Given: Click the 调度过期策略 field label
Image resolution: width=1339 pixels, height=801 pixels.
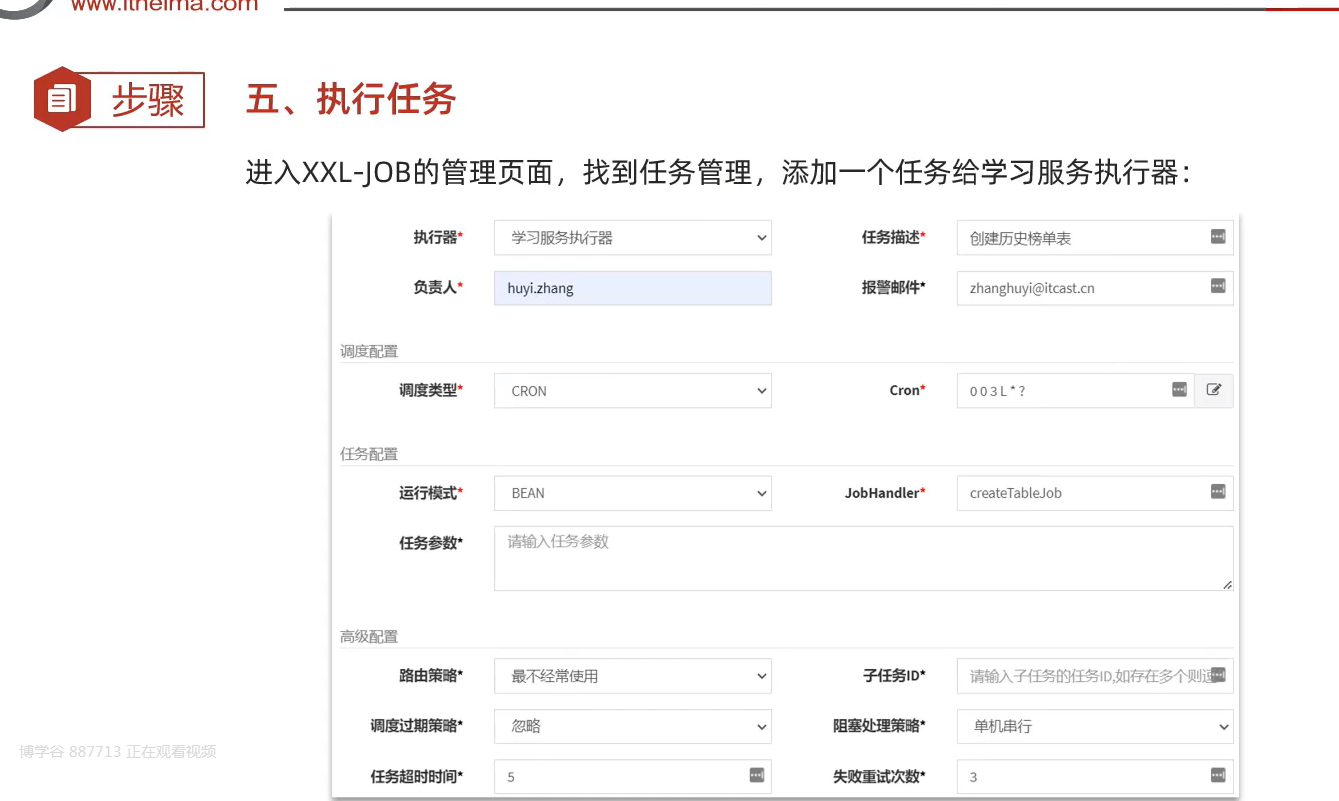Looking at the screenshot, I should coord(417,725).
